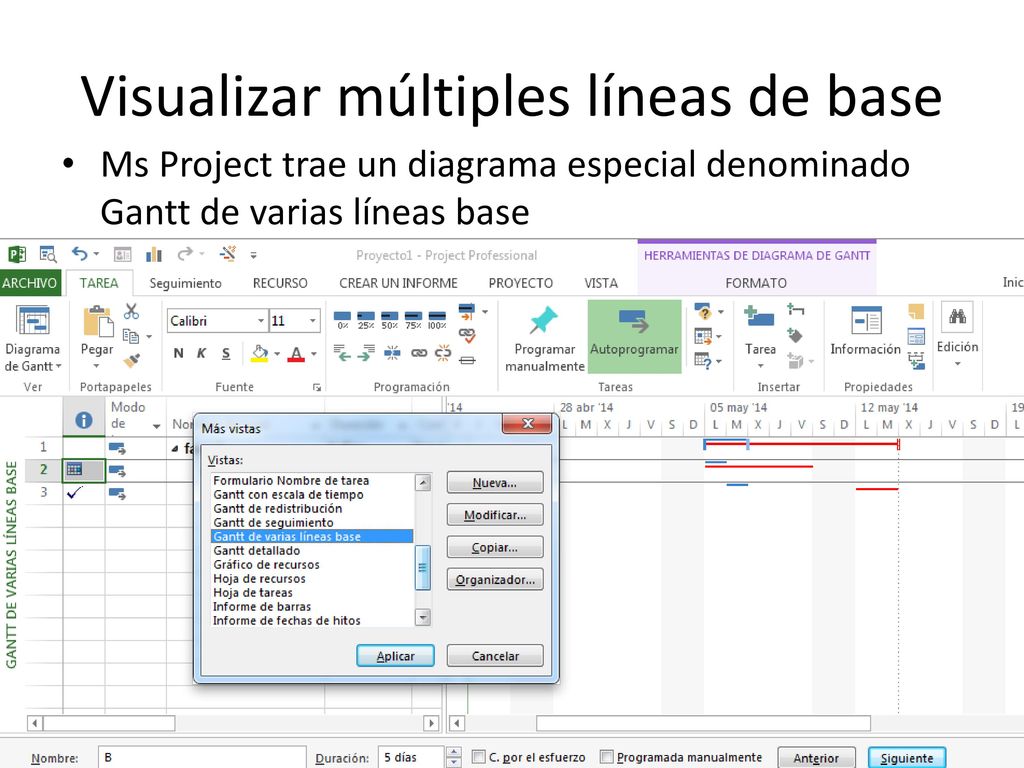Click the Unlink tasks icon
Screen dimensions: 1024x768
pos(443,353)
